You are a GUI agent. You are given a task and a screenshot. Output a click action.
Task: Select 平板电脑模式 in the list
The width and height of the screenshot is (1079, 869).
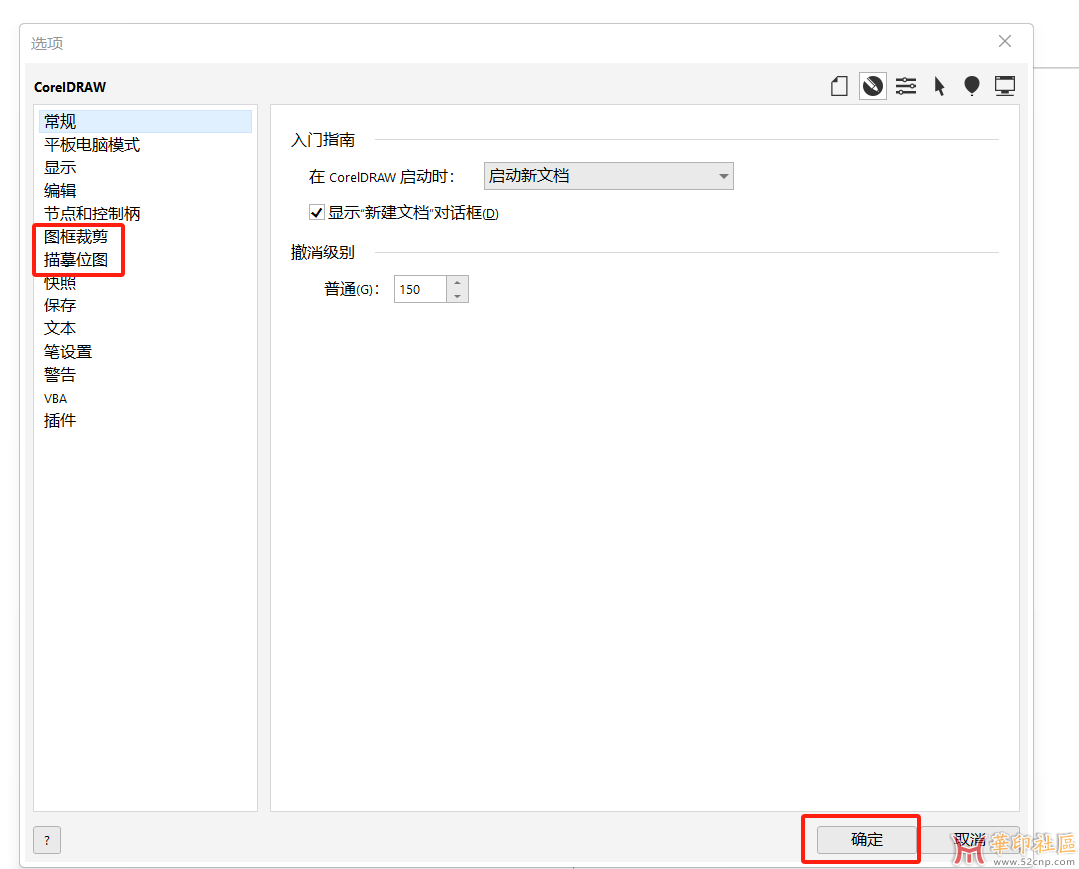coord(92,144)
